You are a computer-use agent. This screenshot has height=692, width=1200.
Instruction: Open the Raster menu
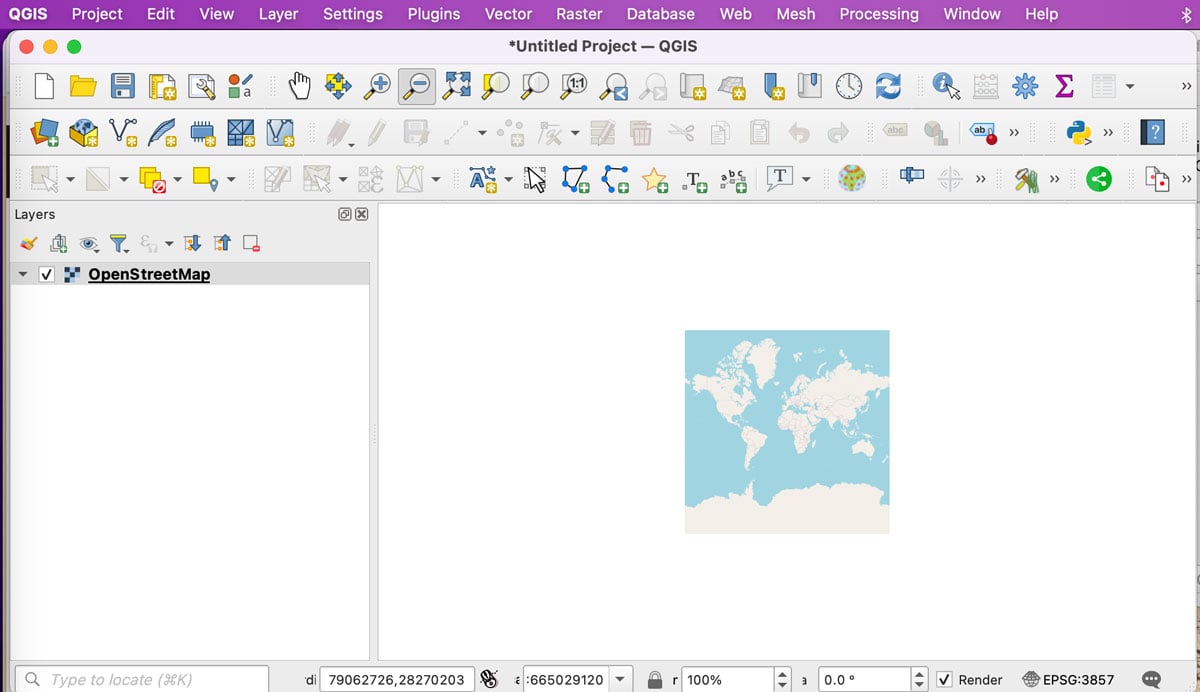point(579,14)
